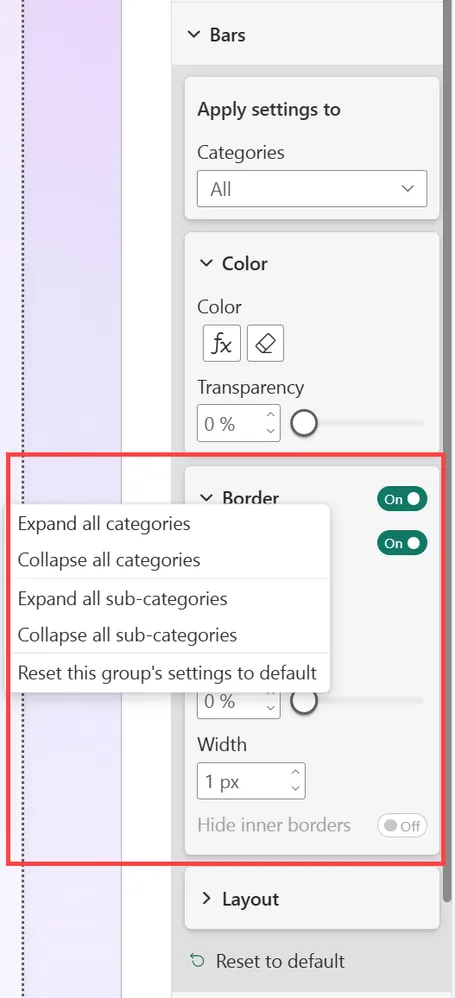Choose Expand all categories from the menu
455x998 pixels.
tap(104, 524)
